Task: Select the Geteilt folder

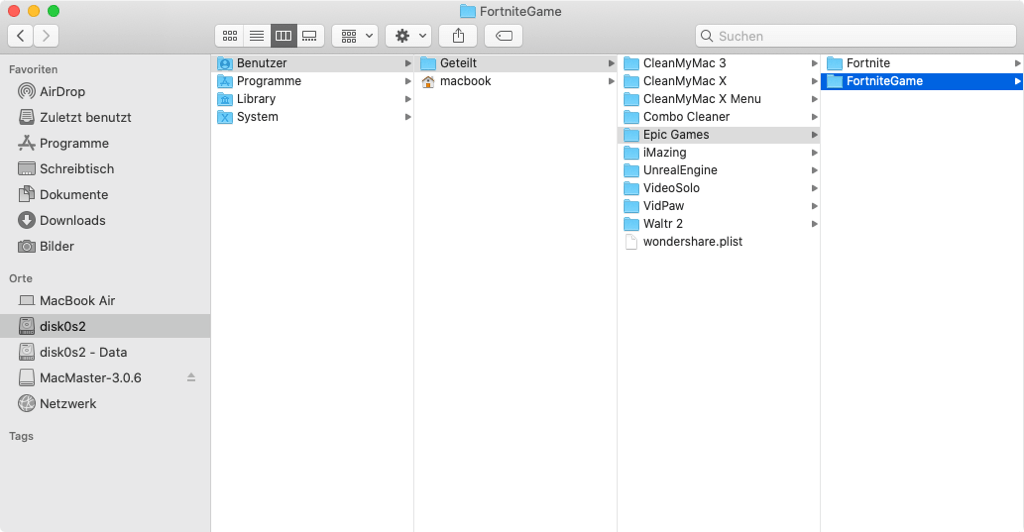Action: point(517,63)
